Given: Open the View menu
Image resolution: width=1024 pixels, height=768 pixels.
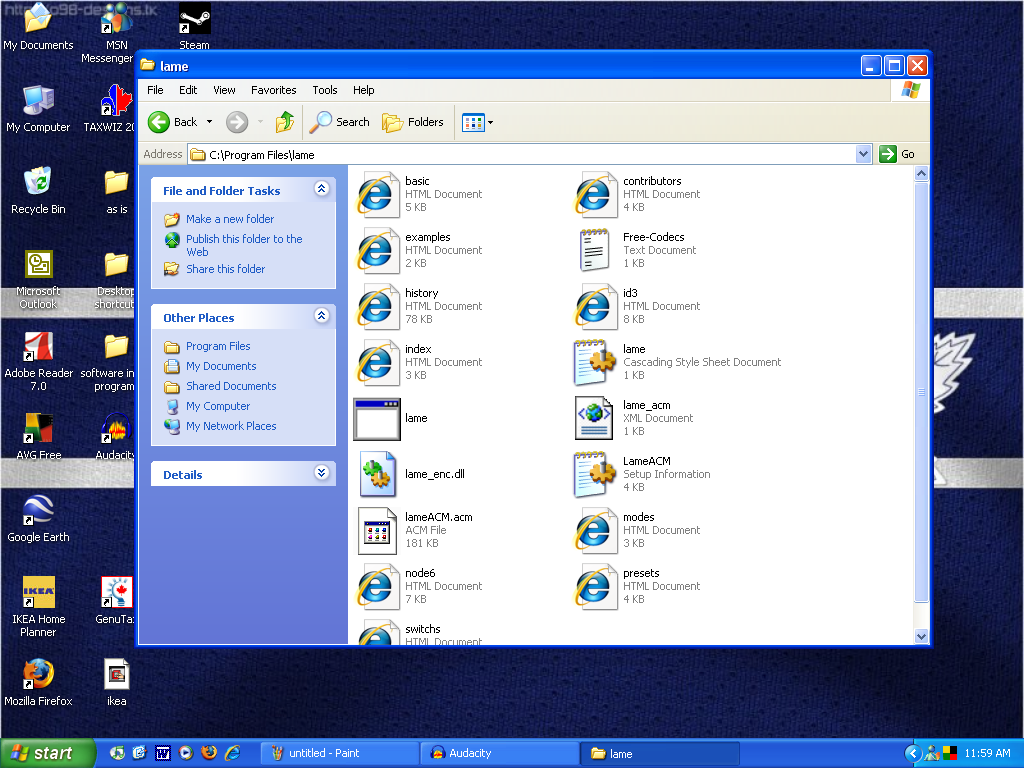Looking at the screenshot, I should click(x=224, y=90).
